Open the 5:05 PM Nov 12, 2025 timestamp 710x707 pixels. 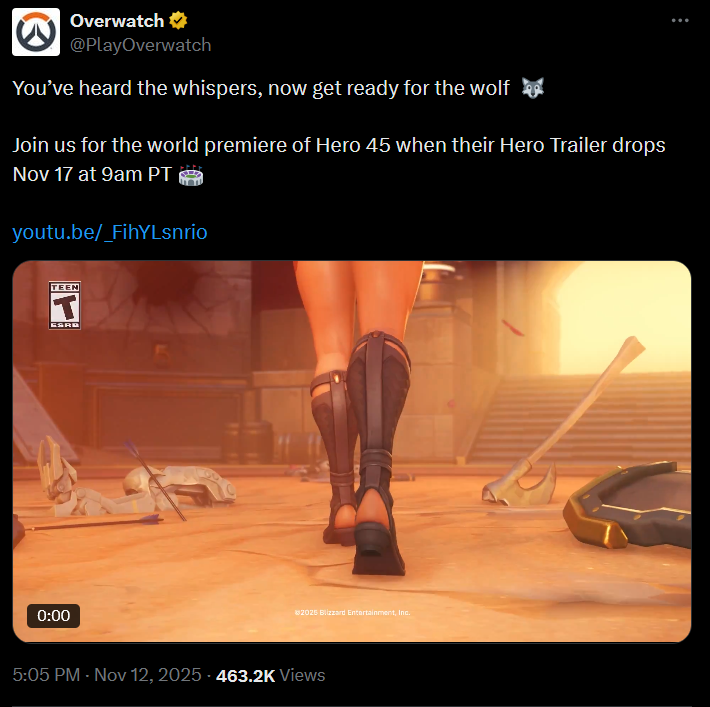pos(107,675)
